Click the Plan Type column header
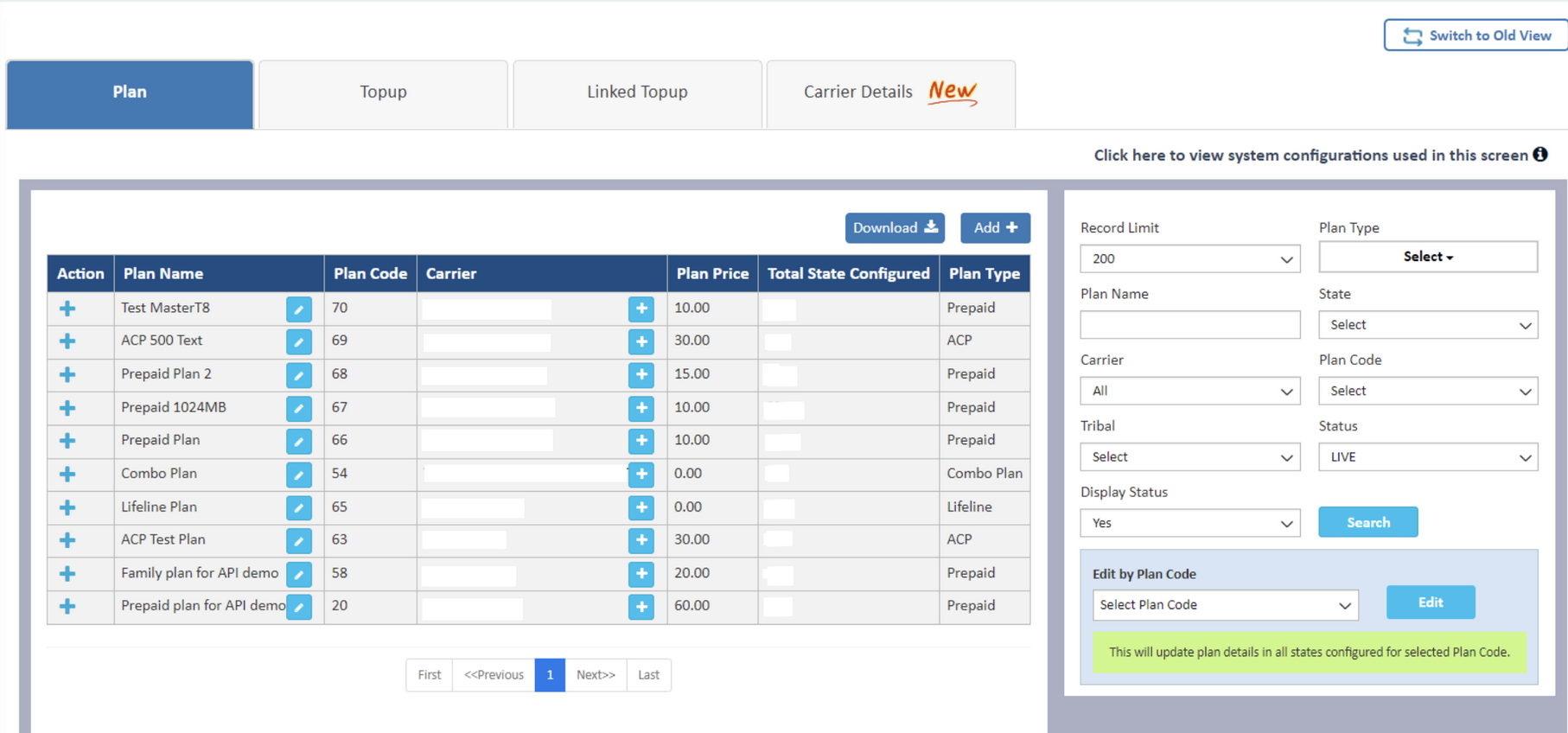The width and height of the screenshot is (1568, 733). coord(985,274)
